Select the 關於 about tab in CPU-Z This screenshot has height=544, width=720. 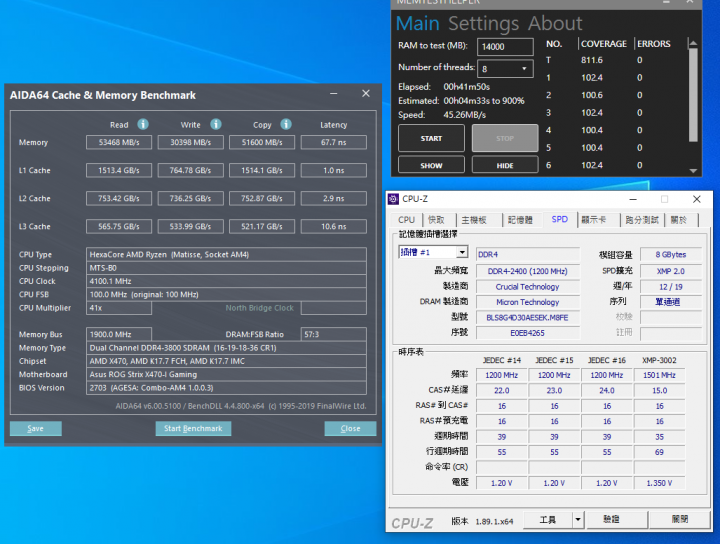coord(679,220)
